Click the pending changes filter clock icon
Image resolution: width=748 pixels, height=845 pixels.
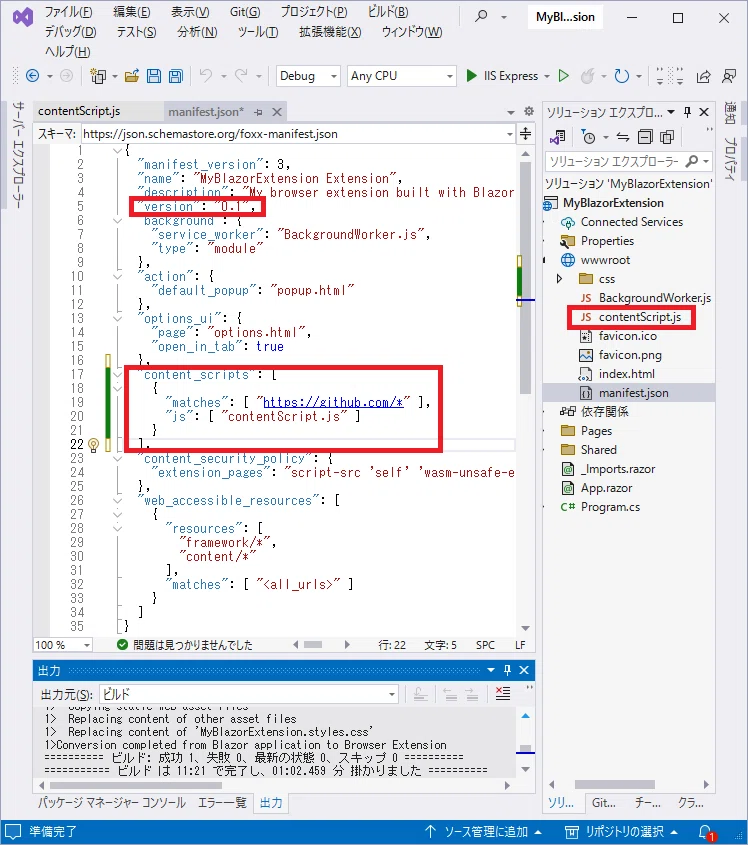pyautogui.click(x=588, y=137)
